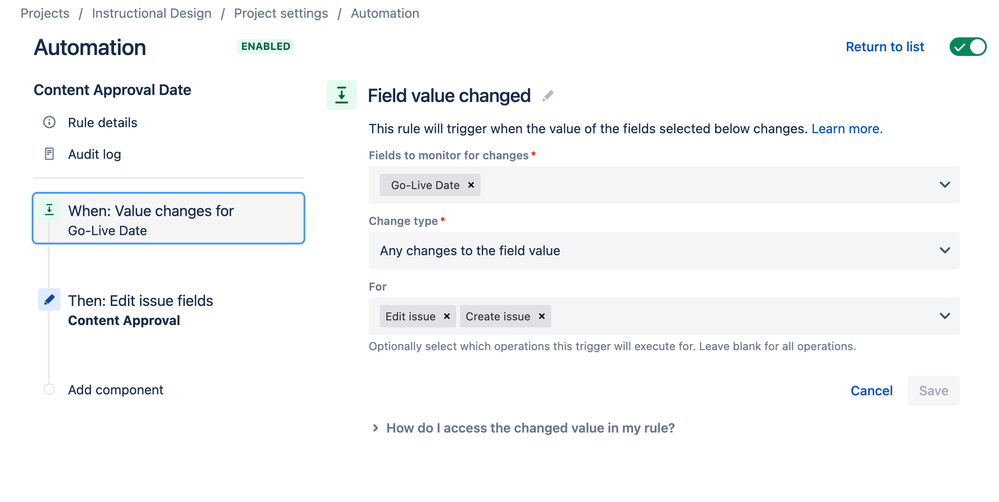Remove the Go-Live Date field tag
The width and height of the screenshot is (999, 502).
point(471,185)
